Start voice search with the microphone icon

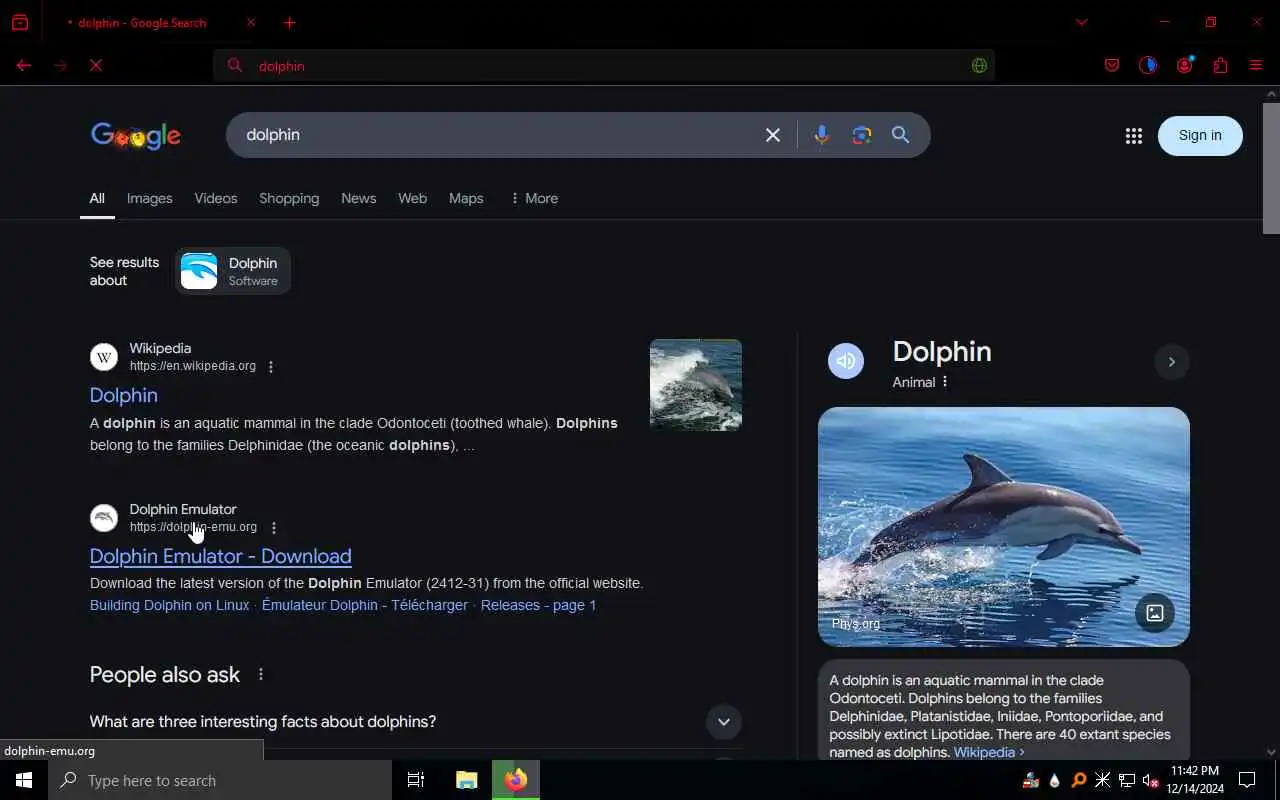click(x=822, y=135)
